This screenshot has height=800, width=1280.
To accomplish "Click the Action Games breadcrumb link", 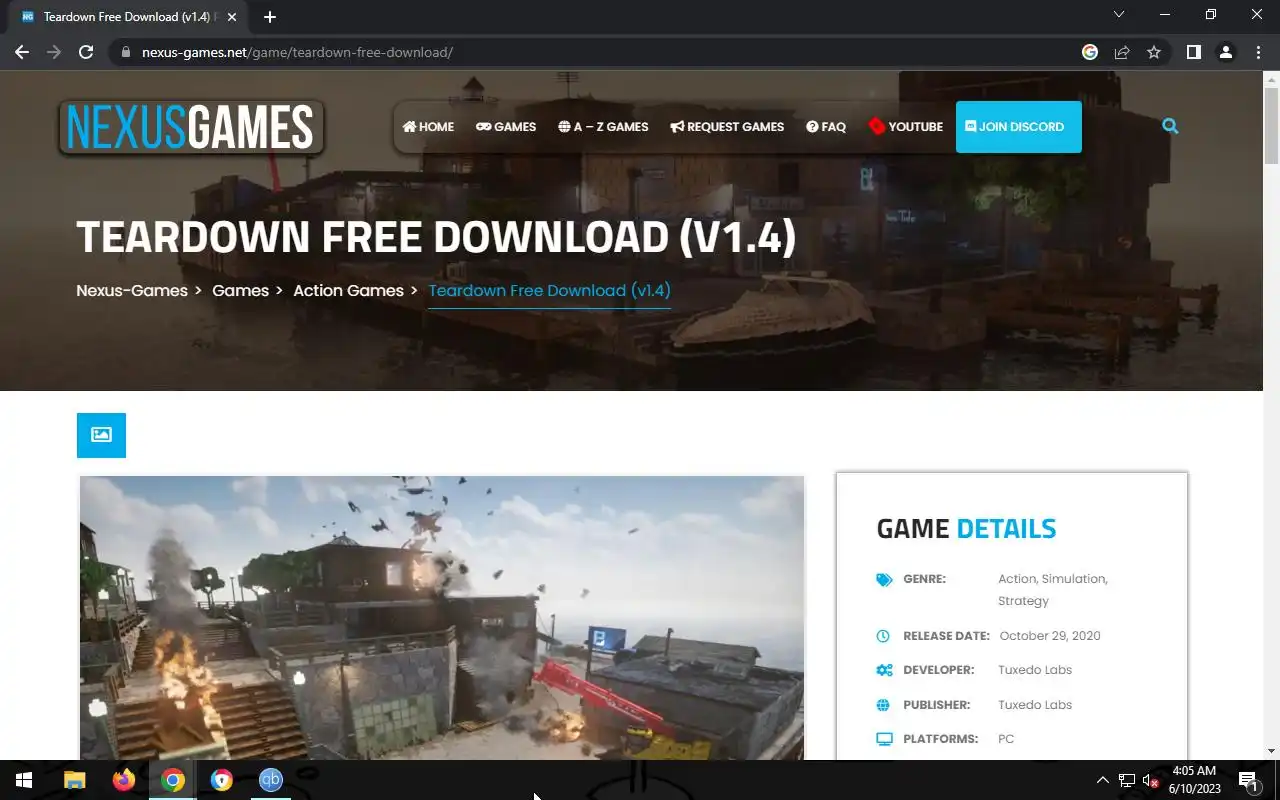I will pos(348,290).
